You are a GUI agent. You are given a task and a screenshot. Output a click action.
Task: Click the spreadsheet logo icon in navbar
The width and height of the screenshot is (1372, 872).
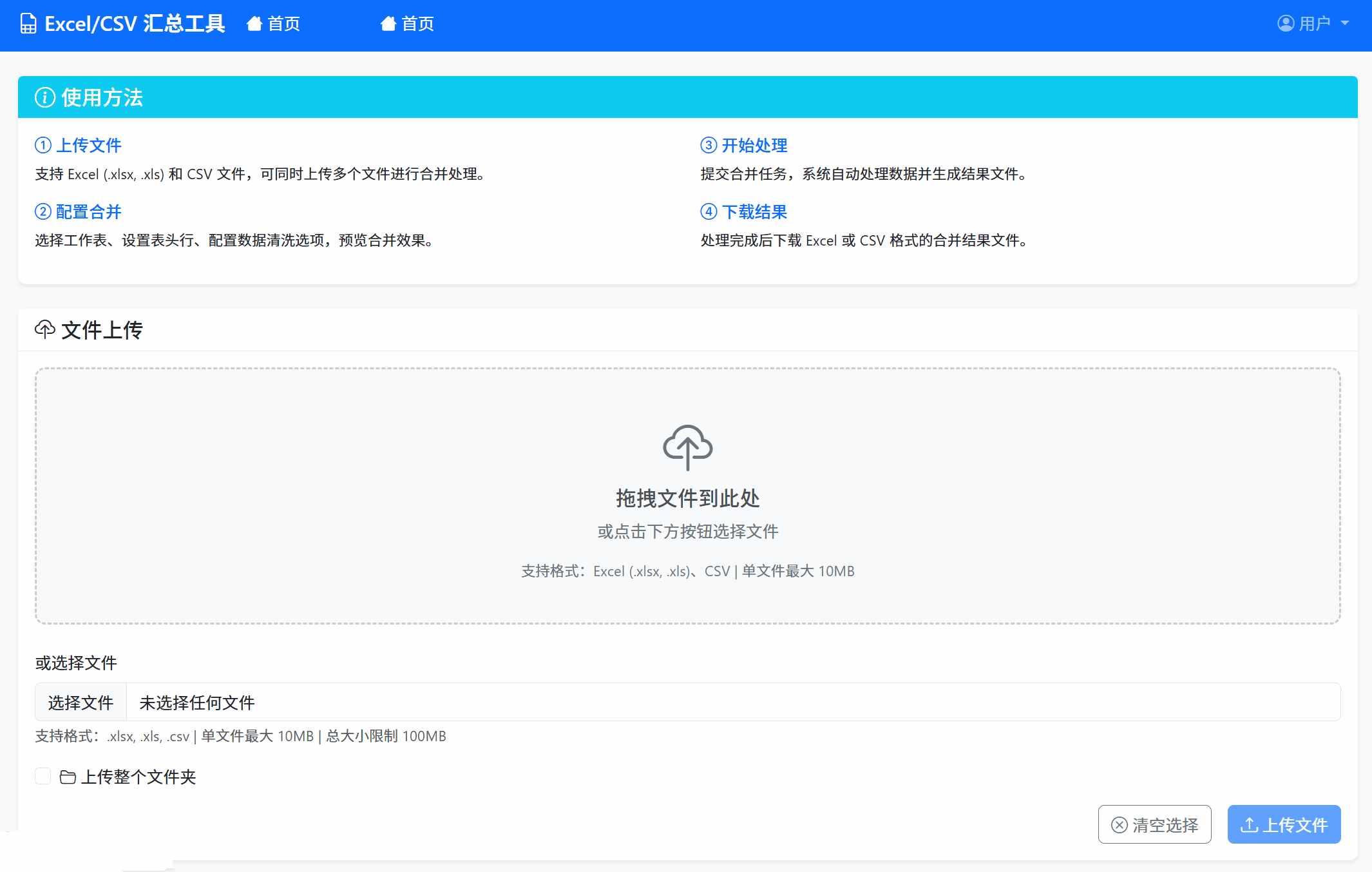(28, 24)
